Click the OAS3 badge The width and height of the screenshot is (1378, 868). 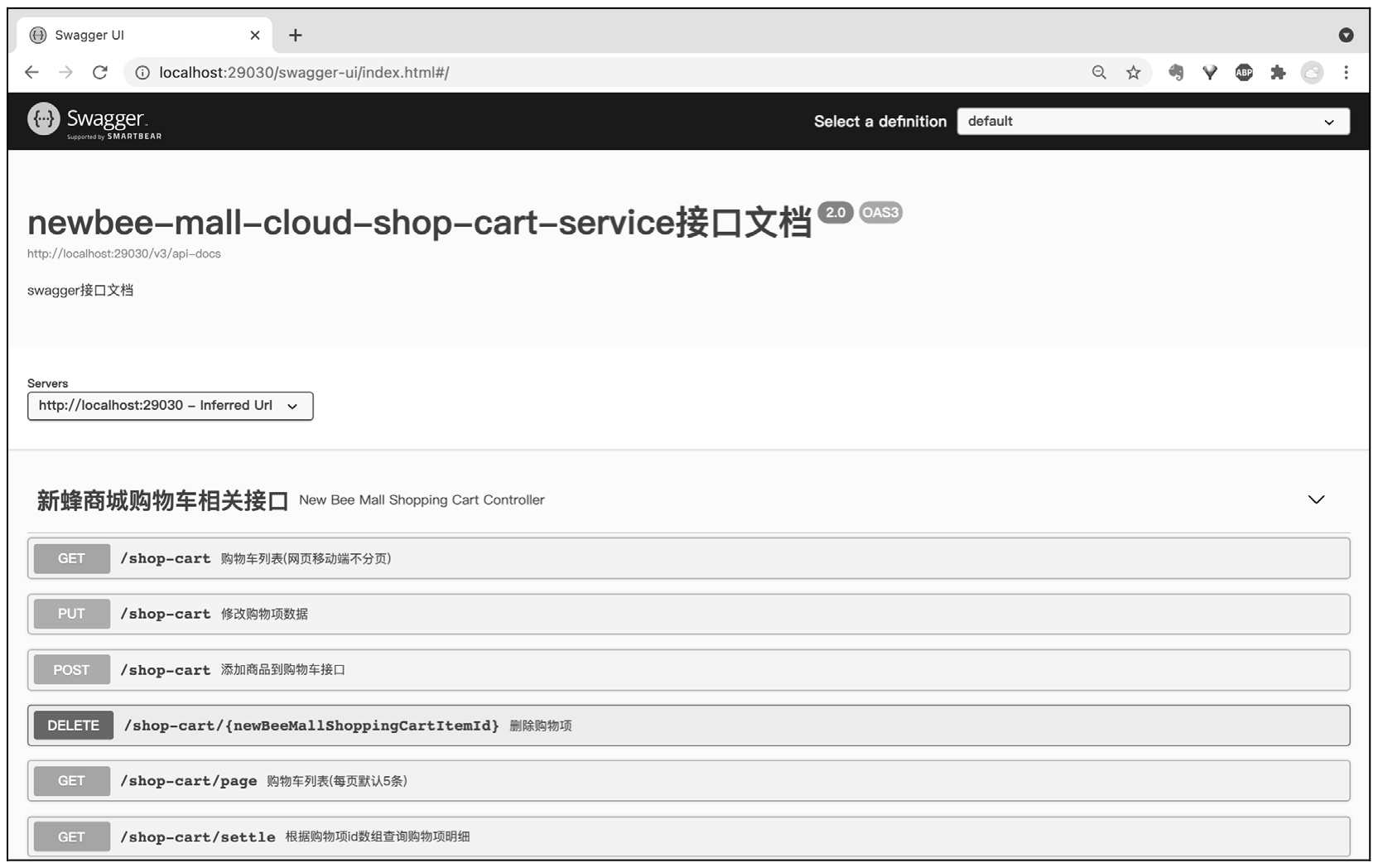[x=880, y=213]
